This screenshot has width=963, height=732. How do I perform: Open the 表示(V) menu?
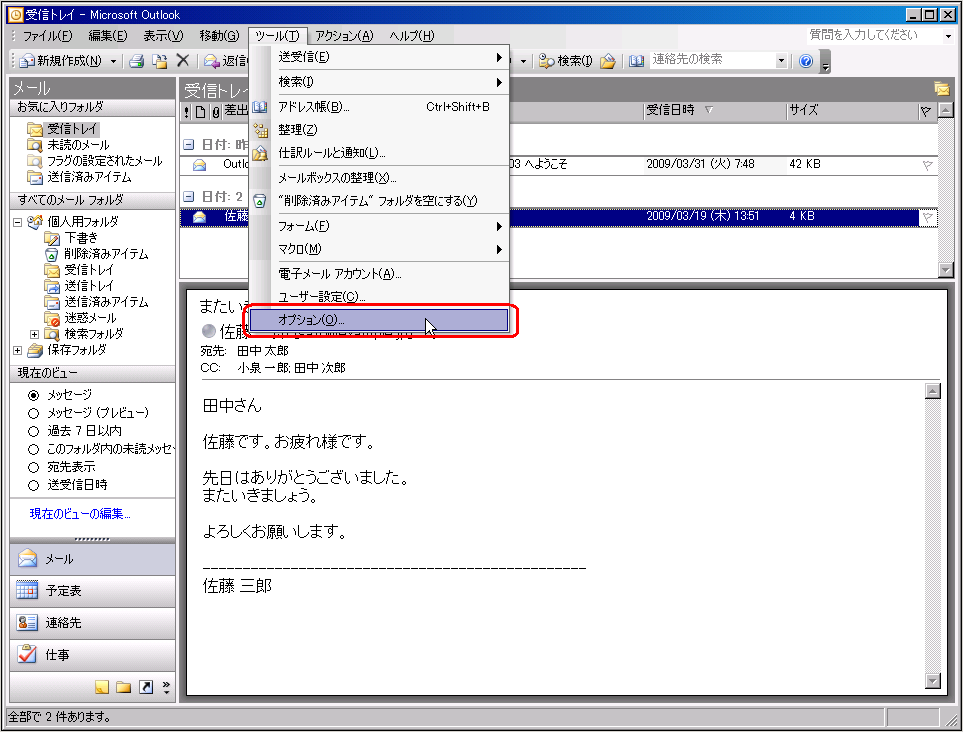pos(163,36)
